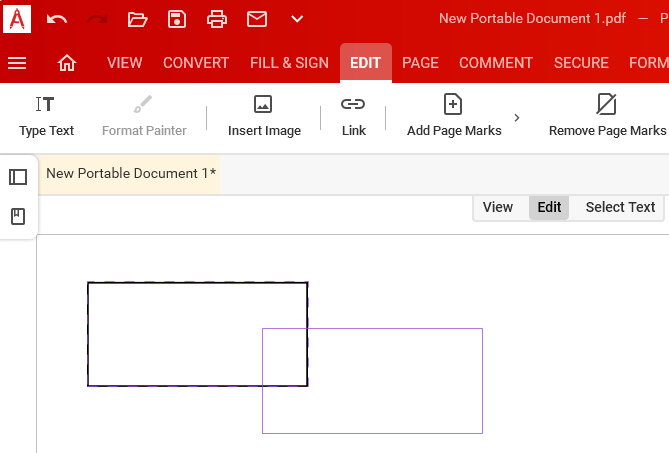Click the Print icon
The height and width of the screenshot is (453, 669).
click(x=217, y=19)
